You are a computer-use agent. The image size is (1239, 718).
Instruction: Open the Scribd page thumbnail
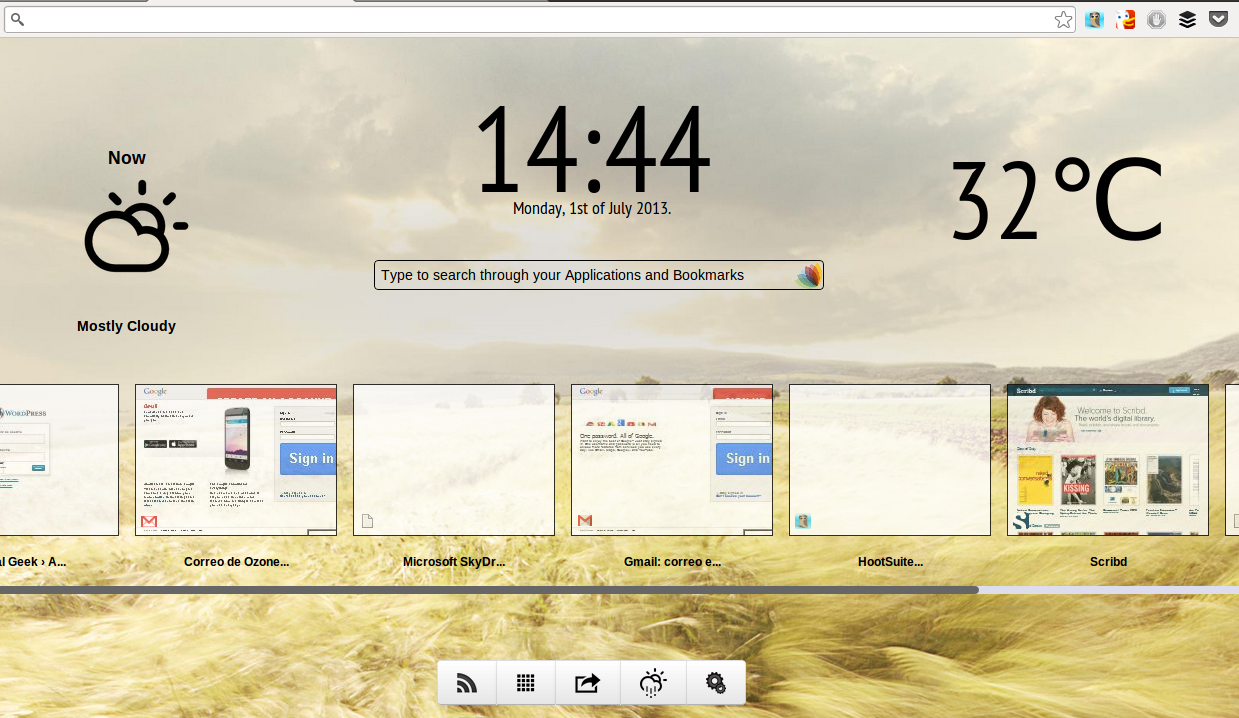point(1108,460)
